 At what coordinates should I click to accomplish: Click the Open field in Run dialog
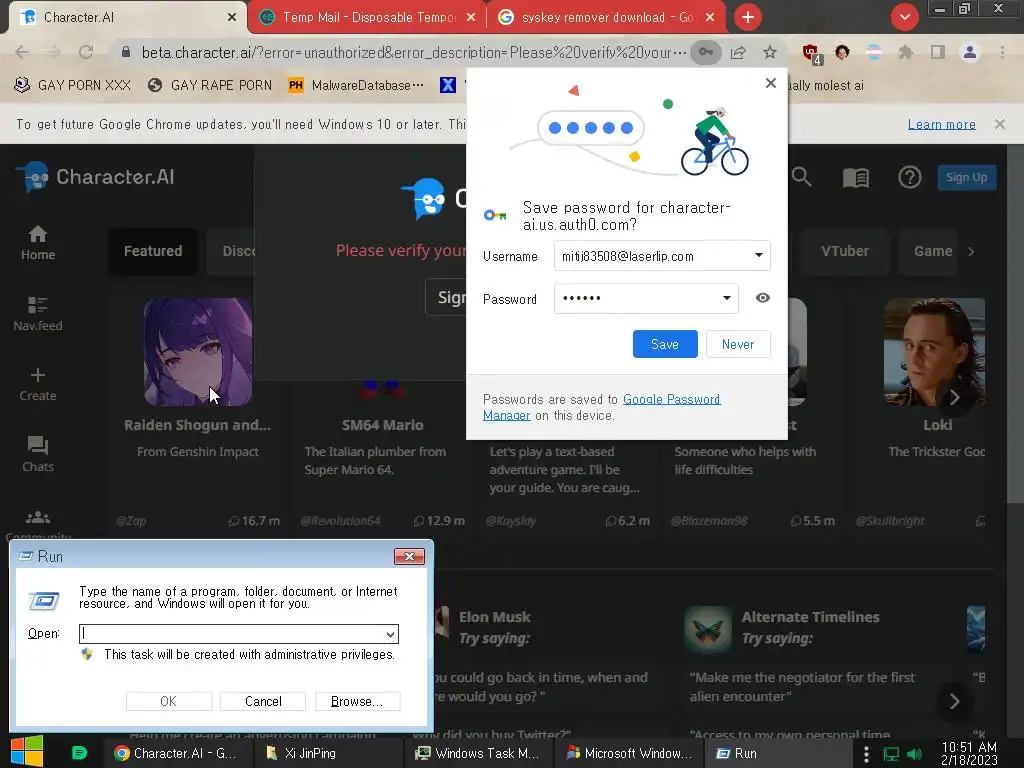click(239, 633)
